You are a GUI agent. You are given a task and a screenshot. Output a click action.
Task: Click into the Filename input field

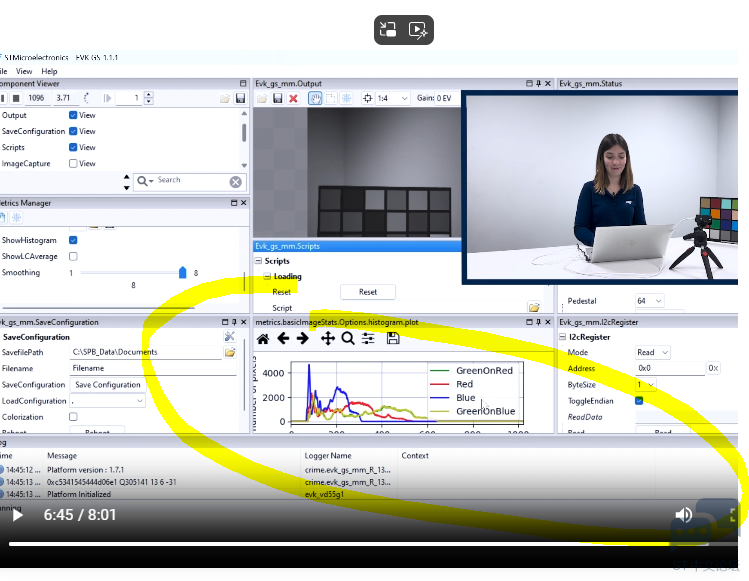click(x=153, y=368)
